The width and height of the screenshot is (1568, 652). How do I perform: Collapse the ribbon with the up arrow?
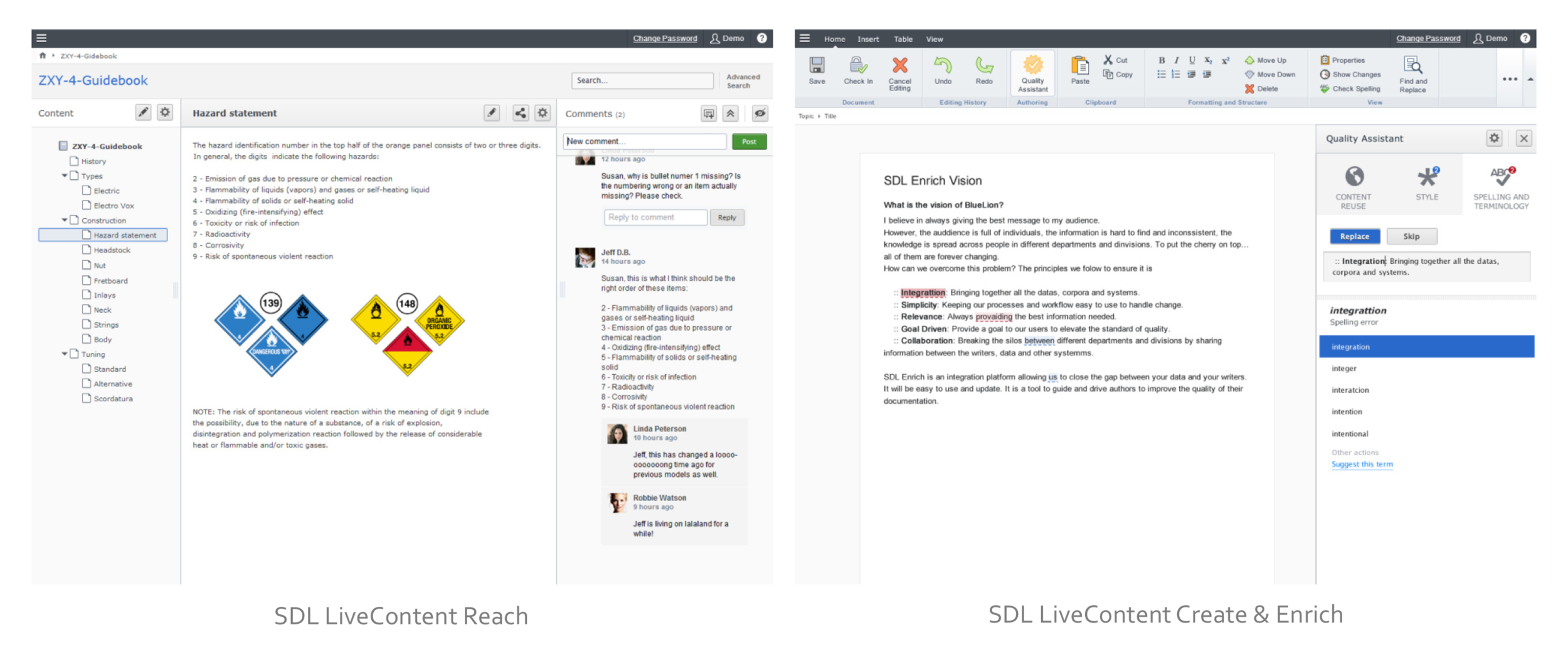click(x=1530, y=80)
